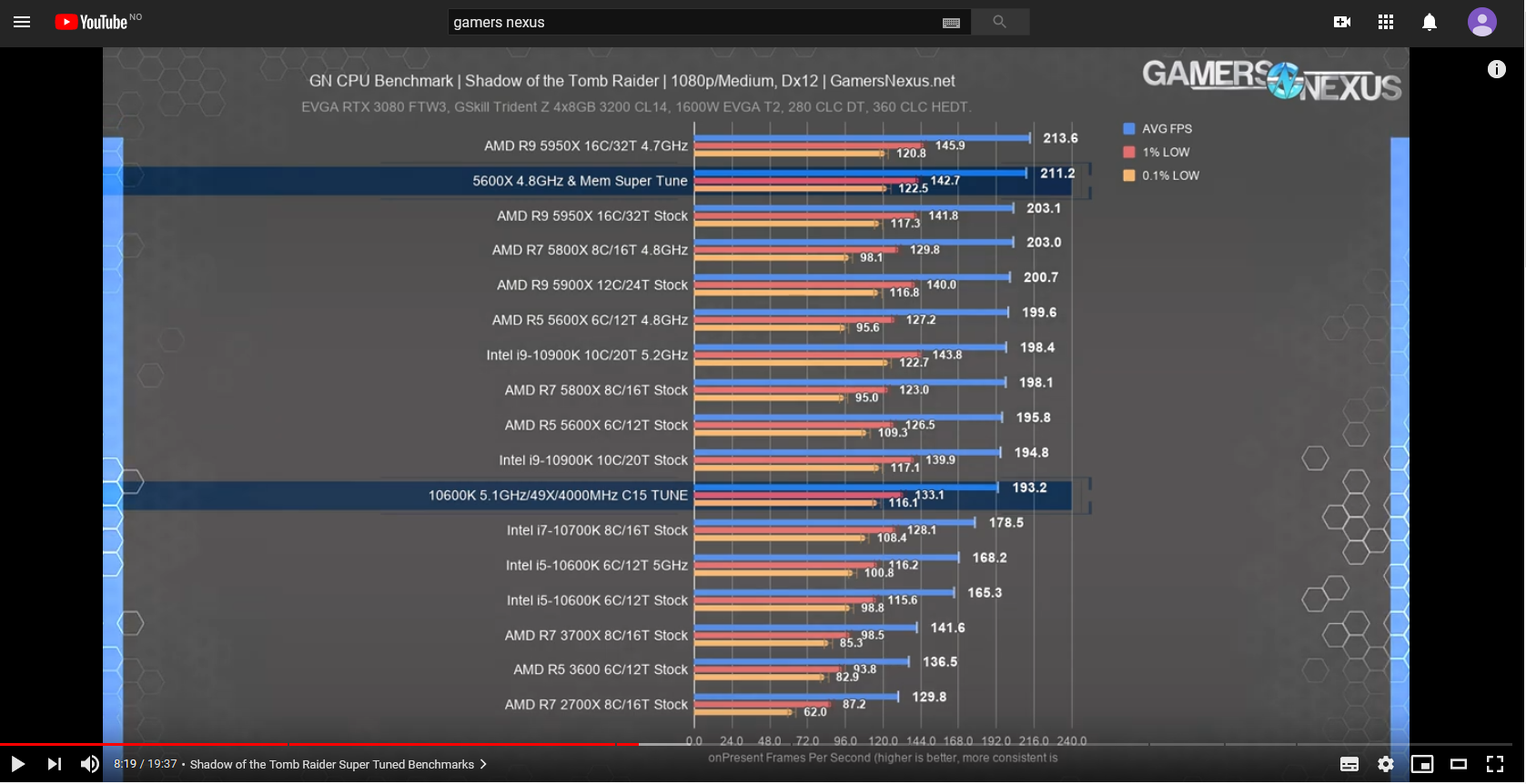
Task: Click the AMD R9 5950X 16C/32T 4.7GHz label
Action: 586,146
